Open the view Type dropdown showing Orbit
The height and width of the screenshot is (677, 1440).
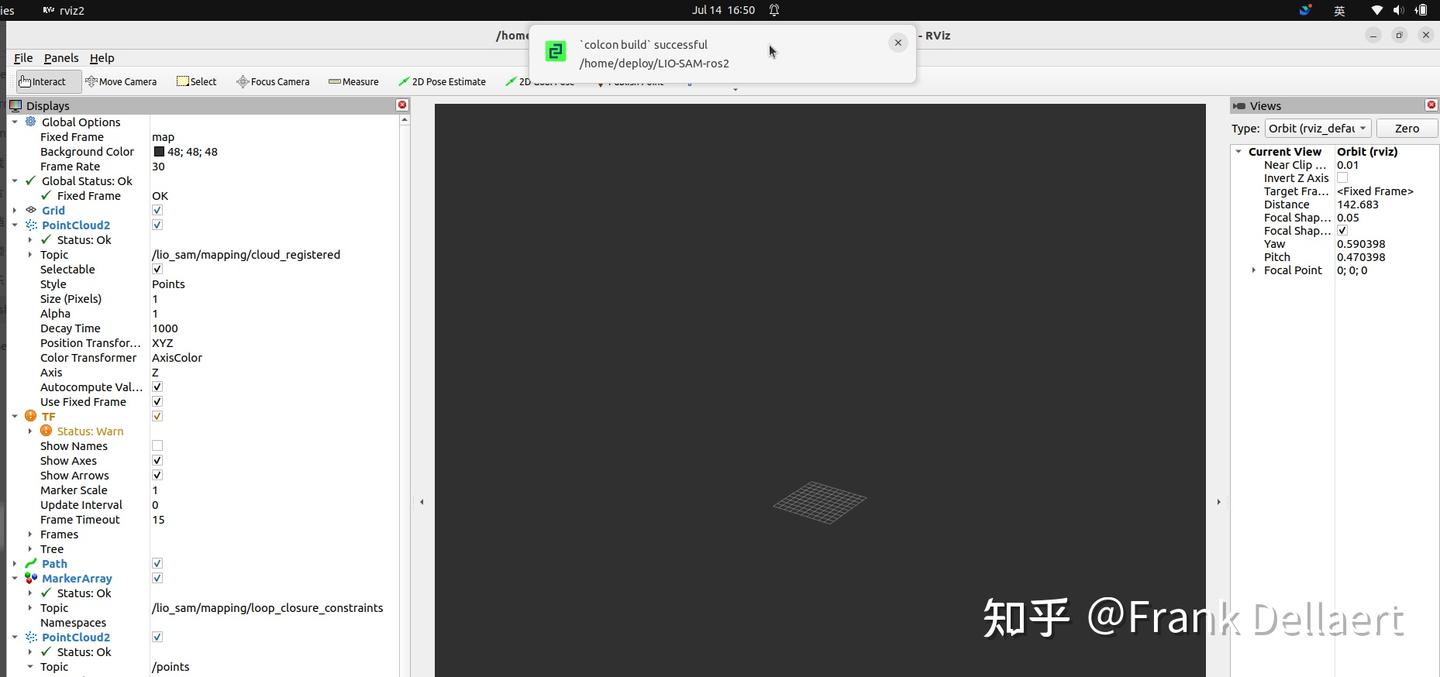tap(1317, 128)
